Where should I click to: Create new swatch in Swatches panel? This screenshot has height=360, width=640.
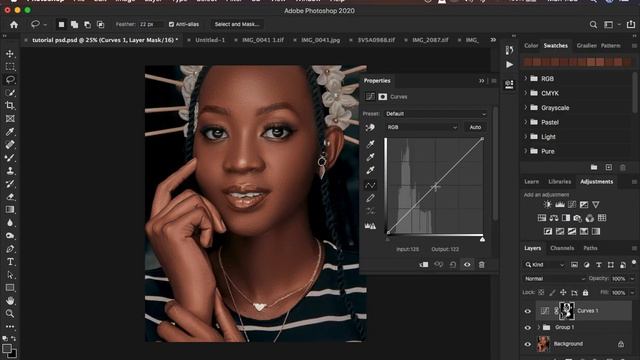[x=609, y=167]
